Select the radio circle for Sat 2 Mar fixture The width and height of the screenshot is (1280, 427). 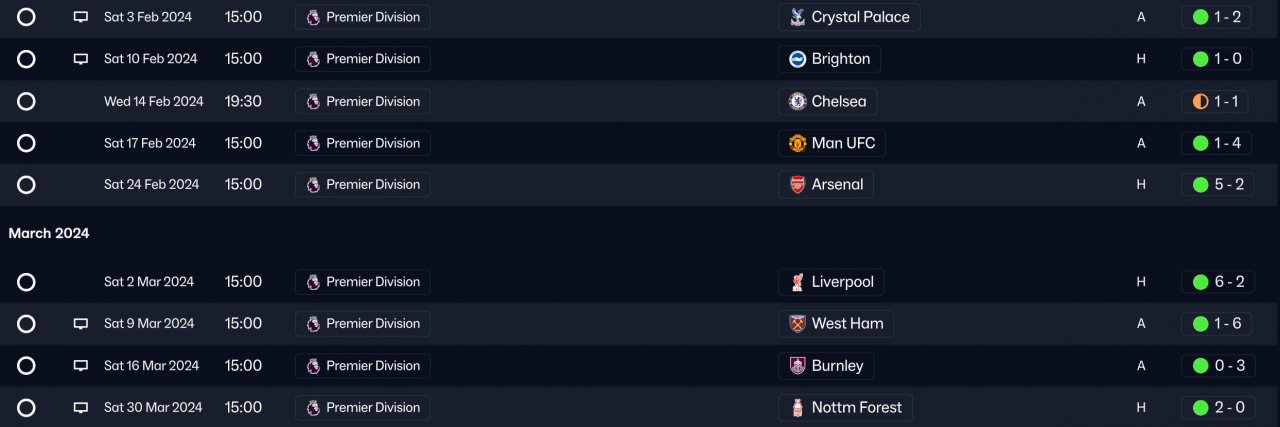coord(26,282)
